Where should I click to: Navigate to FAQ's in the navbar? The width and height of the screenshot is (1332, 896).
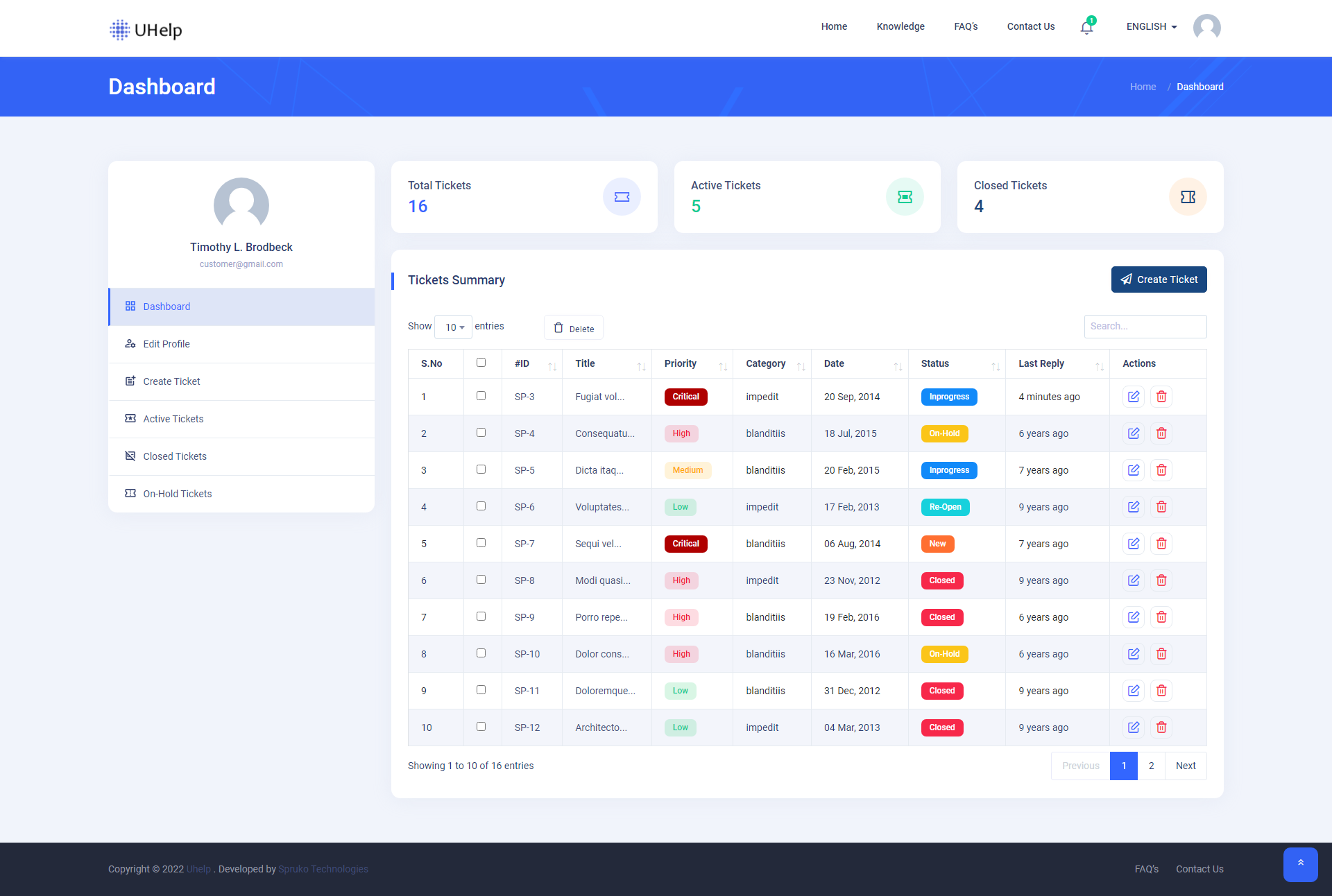tap(965, 26)
